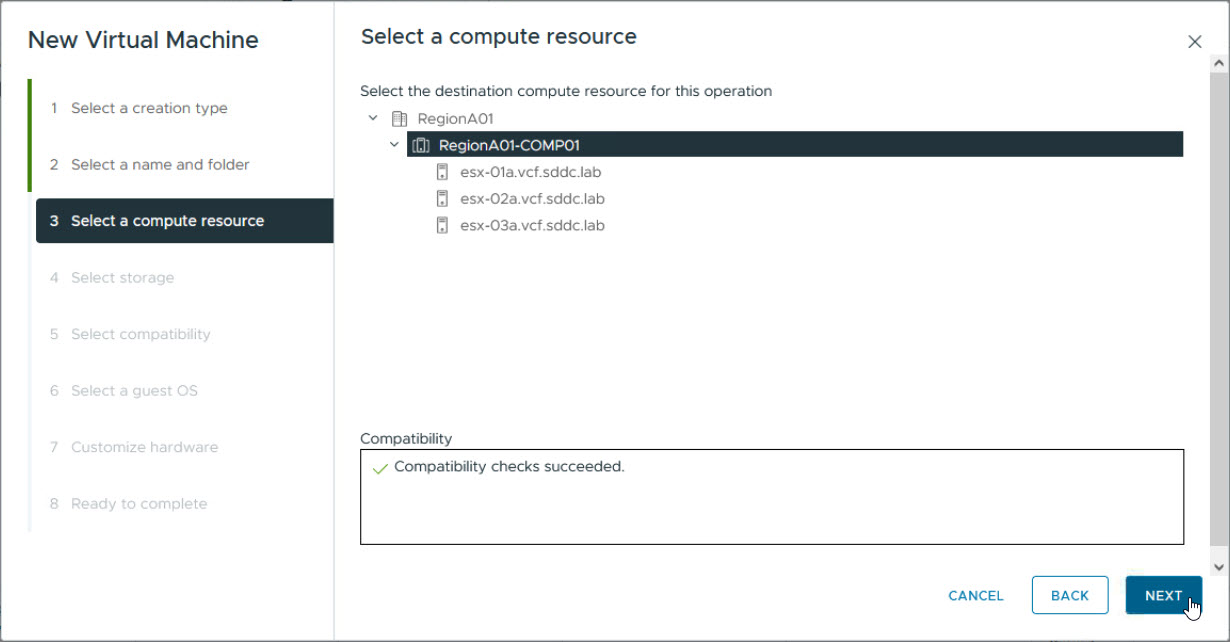This screenshot has height=642, width=1230.
Task: Open step 4 Select storage
Action: coord(112,277)
